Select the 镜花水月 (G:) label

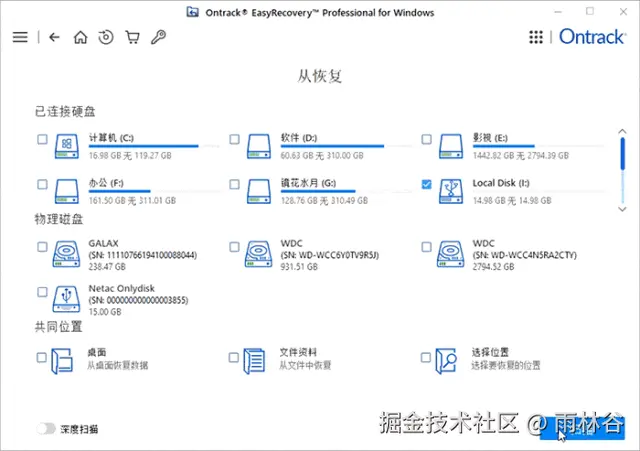tap(309, 183)
